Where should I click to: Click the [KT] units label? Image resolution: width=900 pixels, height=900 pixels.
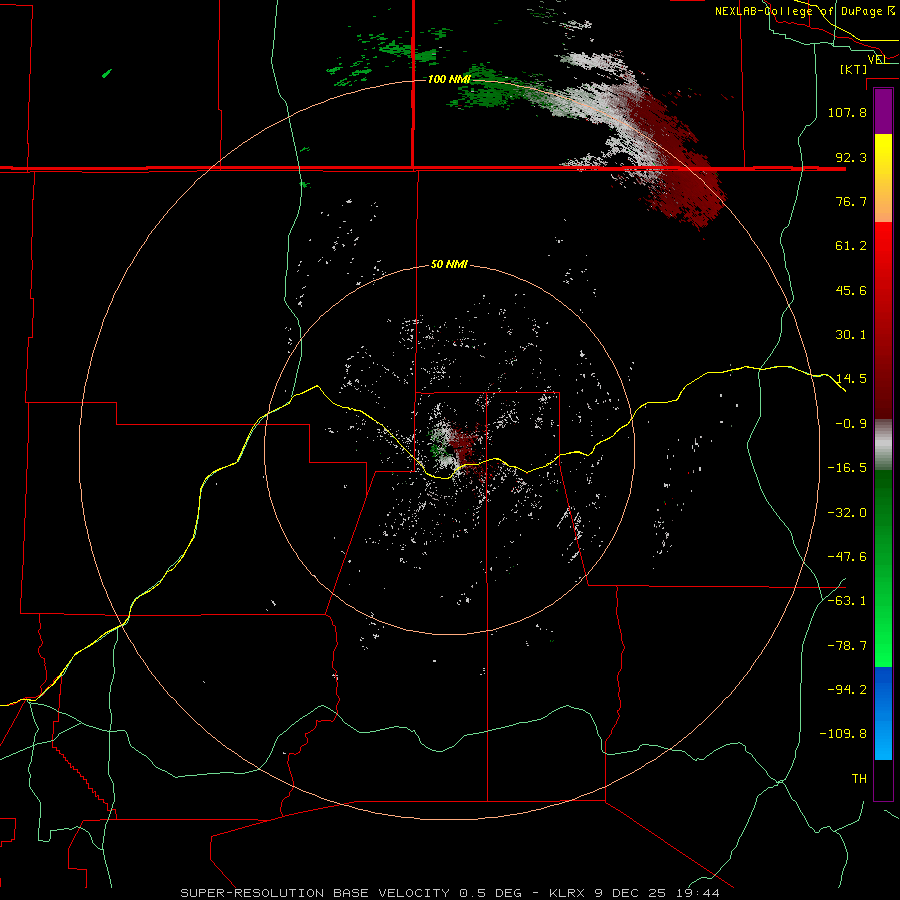(854, 69)
